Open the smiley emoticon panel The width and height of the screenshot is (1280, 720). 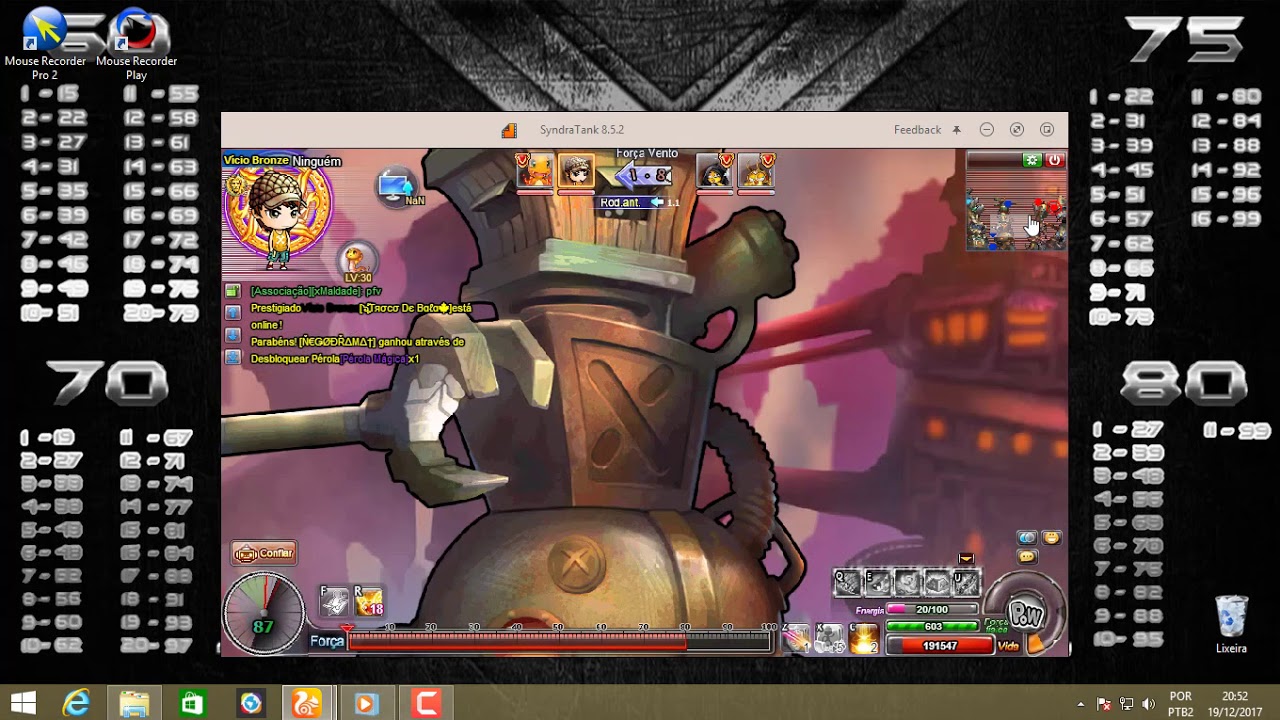(1050, 538)
